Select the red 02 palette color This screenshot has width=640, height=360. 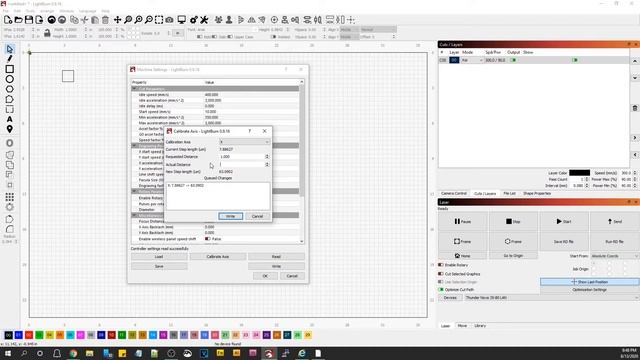pos(29,335)
